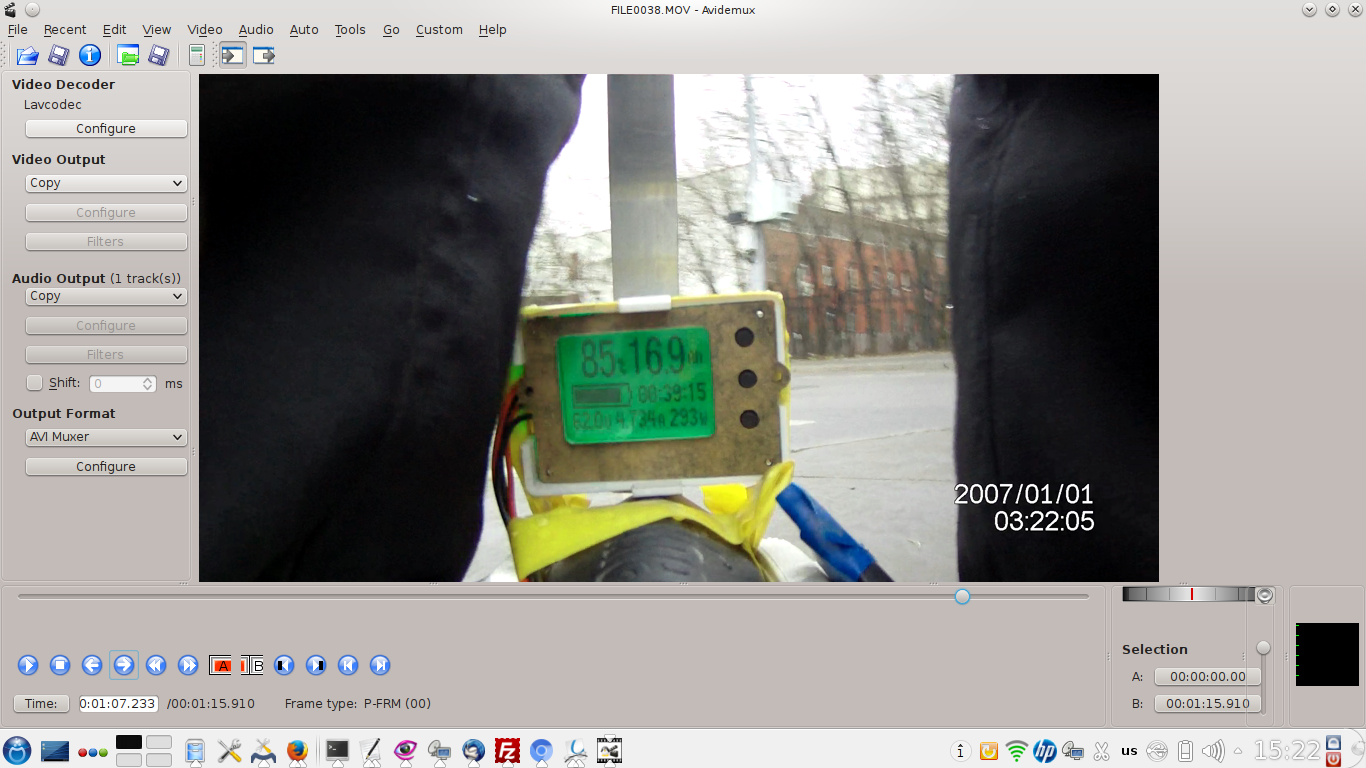Viewport: 1366px width, 768px height.
Task: Toggle the output preview mode button
Action: click(x=263, y=56)
